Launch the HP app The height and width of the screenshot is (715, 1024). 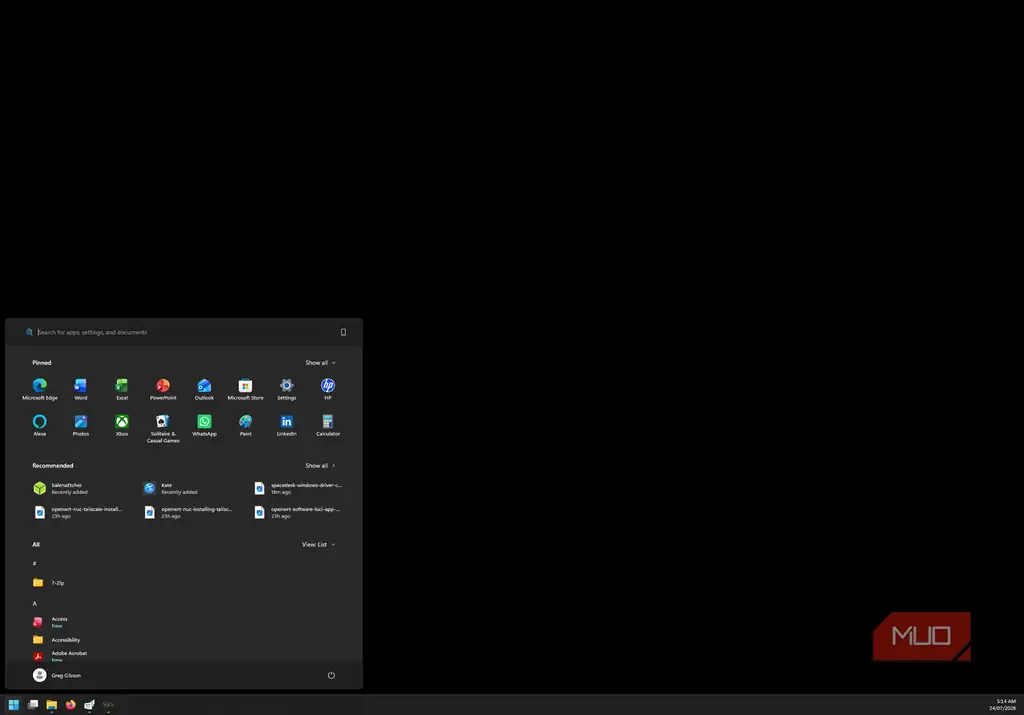pyautogui.click(x=328, y=389)
